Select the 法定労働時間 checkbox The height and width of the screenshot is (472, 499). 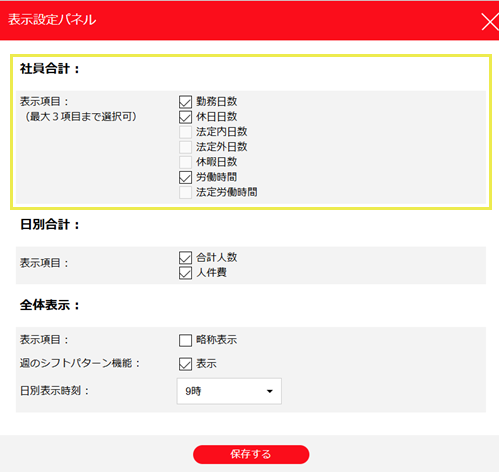(x=185, y=192)
